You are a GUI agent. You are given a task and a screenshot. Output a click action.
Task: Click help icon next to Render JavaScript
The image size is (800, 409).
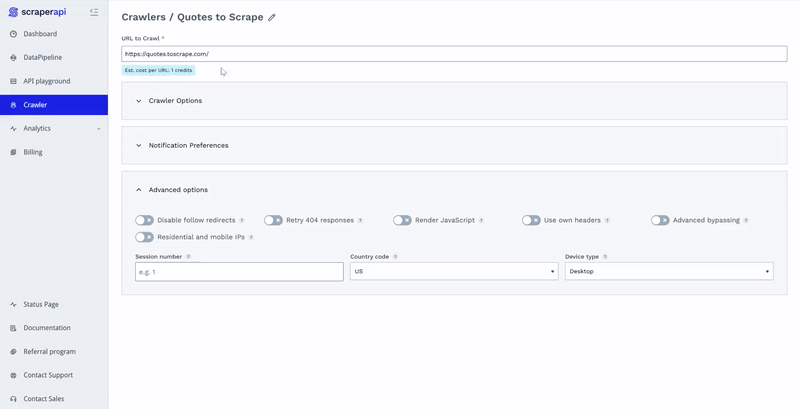(481, 220)
